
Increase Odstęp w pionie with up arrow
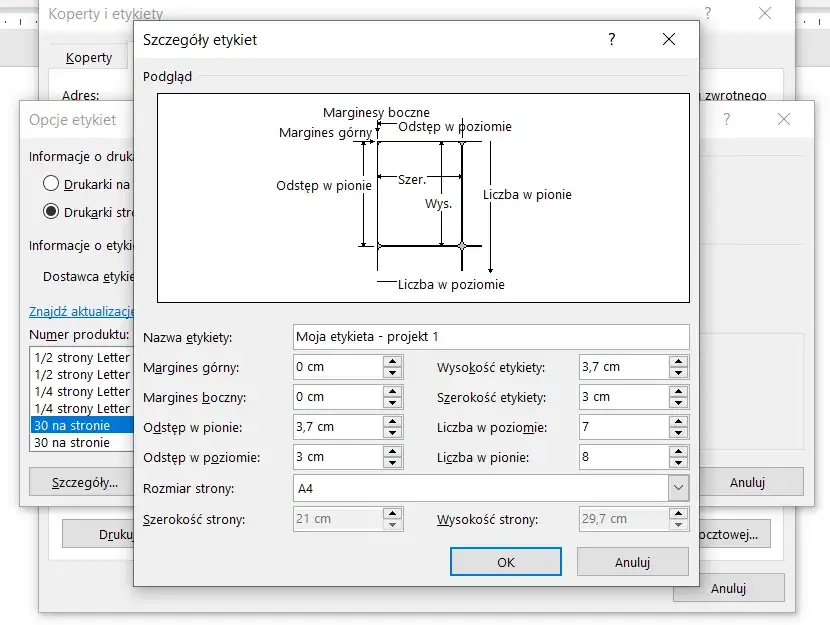click(392, 422)
